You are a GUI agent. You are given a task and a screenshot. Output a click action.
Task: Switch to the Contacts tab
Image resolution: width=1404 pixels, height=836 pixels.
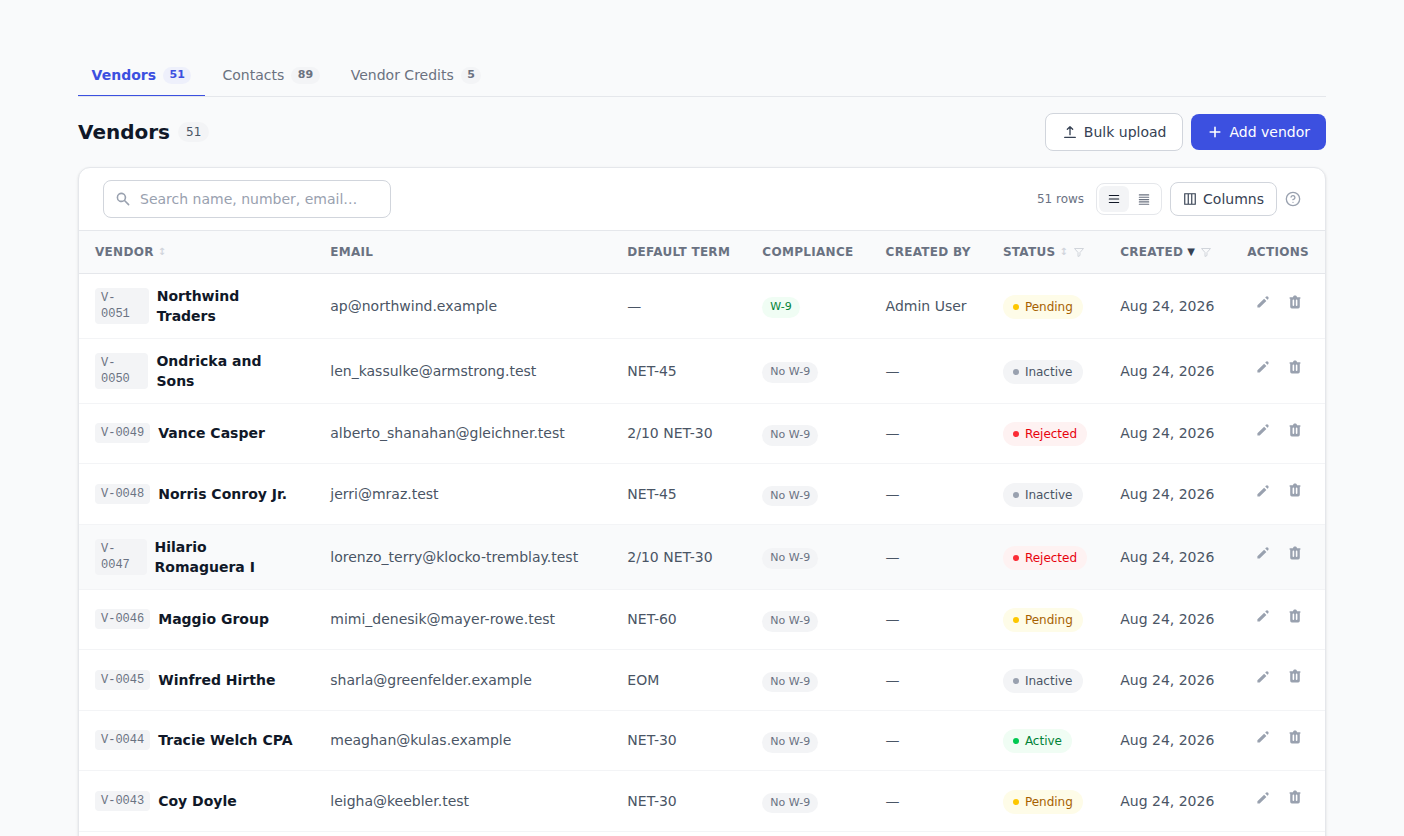pos(269,75)
